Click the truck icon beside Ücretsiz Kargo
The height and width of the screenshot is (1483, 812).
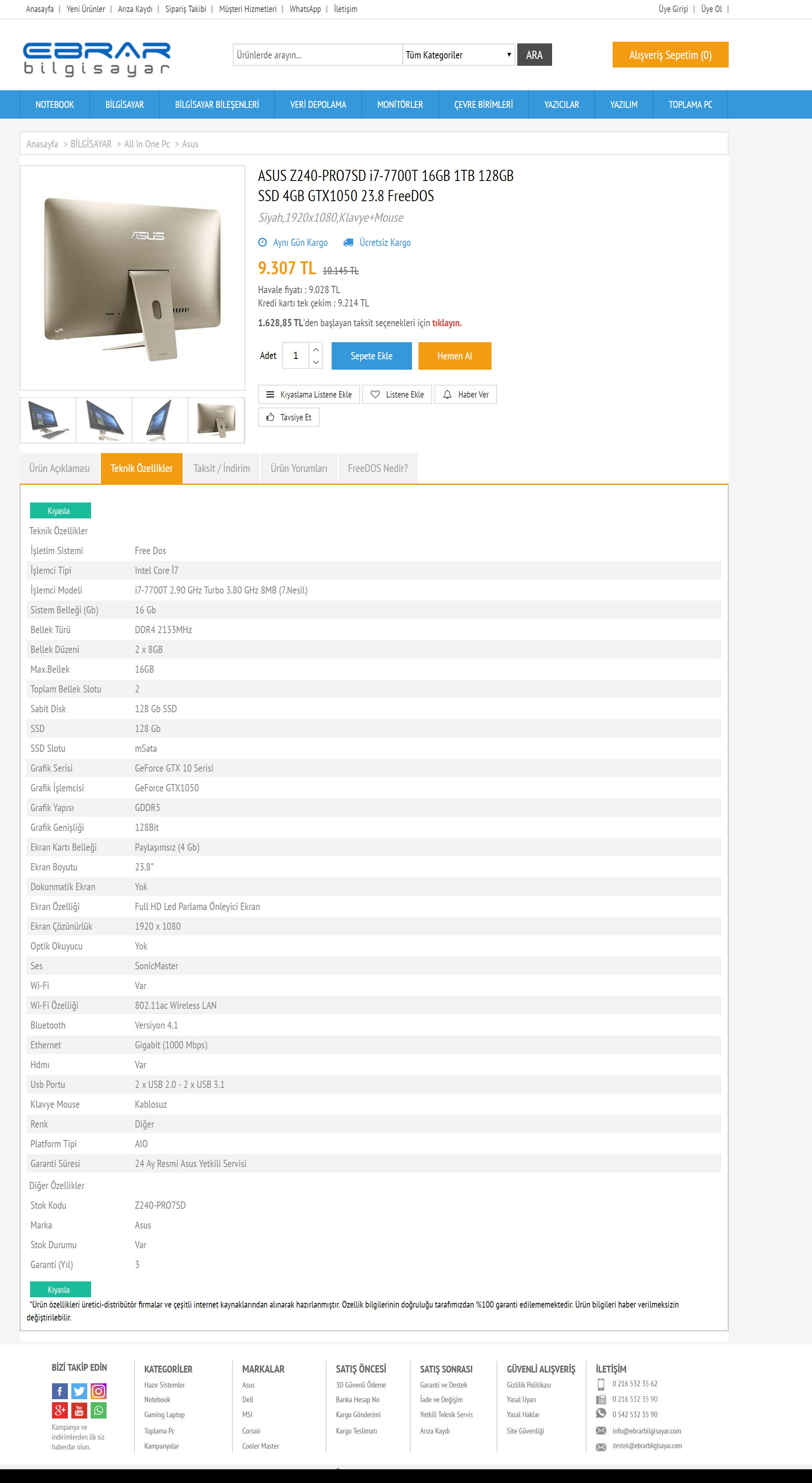point(348,242)
